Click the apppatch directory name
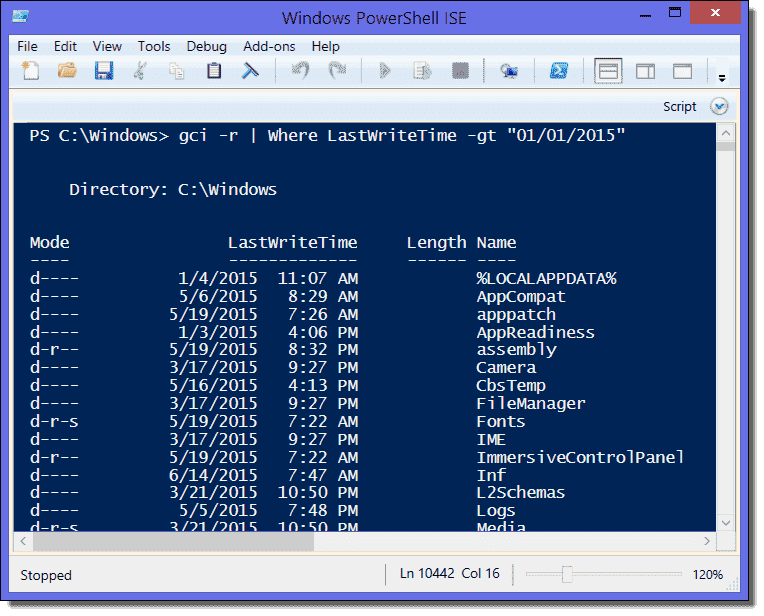Viewport: 764px width, 616px height. pyautogui.click(x=516, y=315)
